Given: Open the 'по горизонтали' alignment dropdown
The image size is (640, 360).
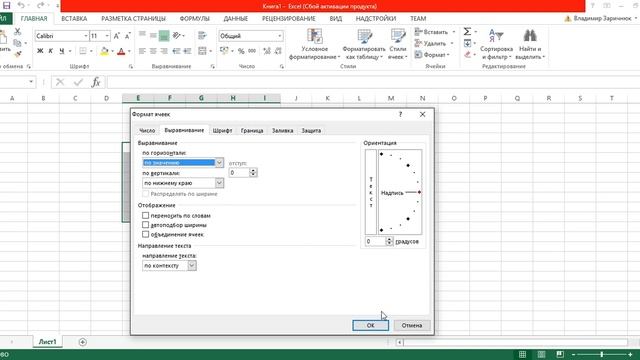Looking at the screenshot, I should click(219, 162).
